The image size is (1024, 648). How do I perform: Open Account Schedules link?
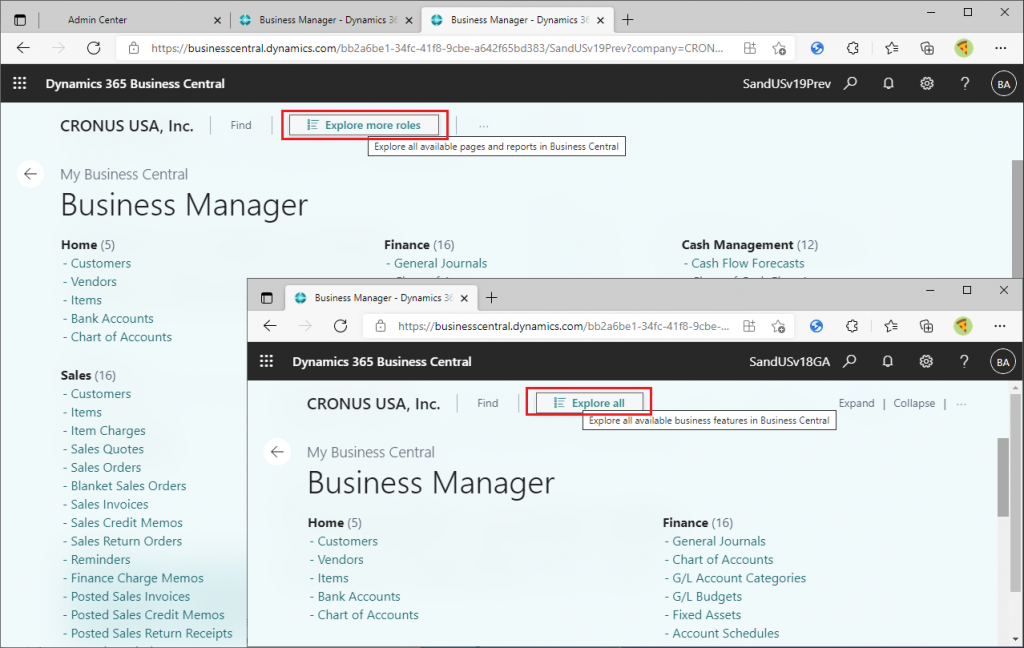(726, 632)
